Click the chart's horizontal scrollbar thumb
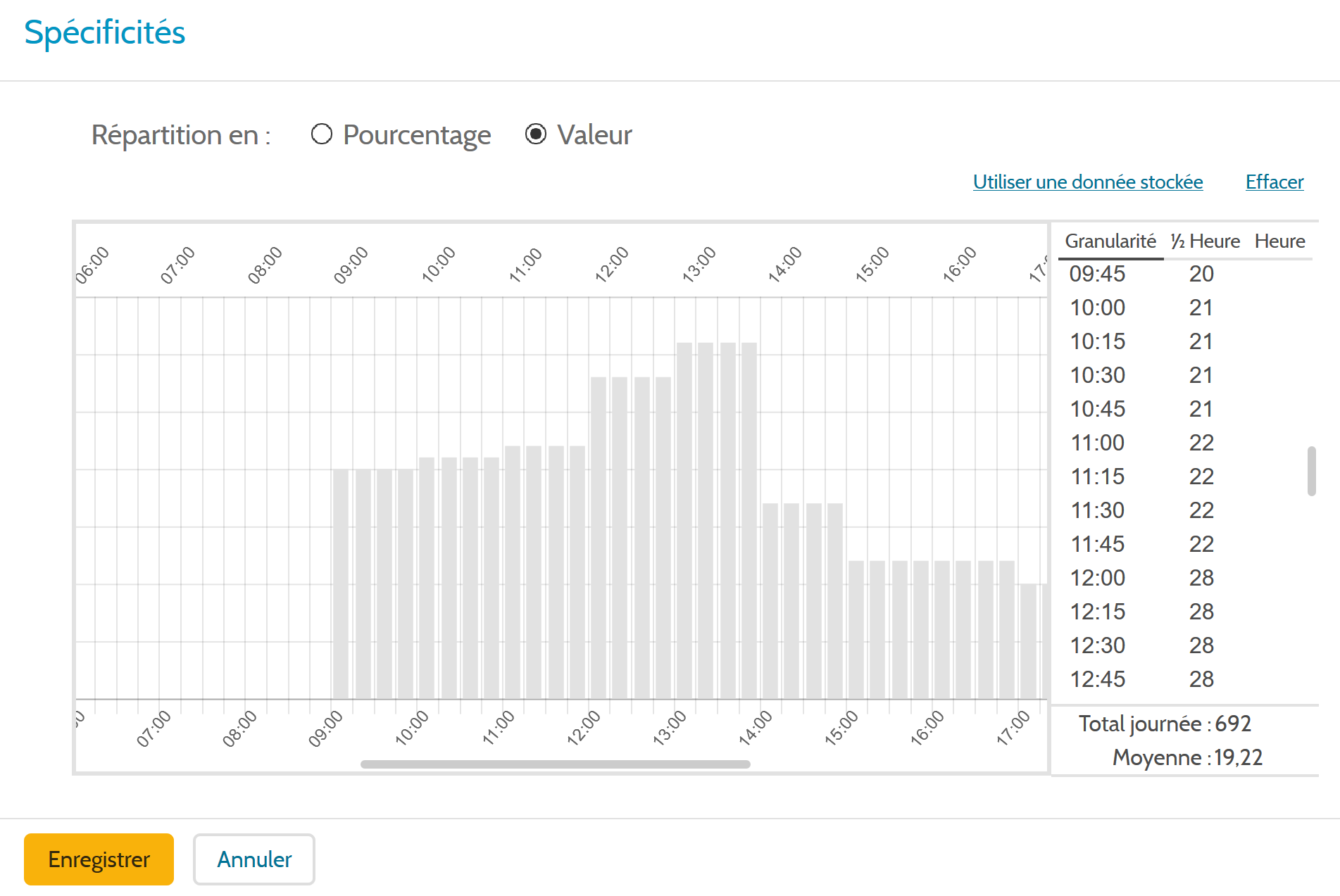Viewport: 1340px width, 896px height. [x=556, y=764]
